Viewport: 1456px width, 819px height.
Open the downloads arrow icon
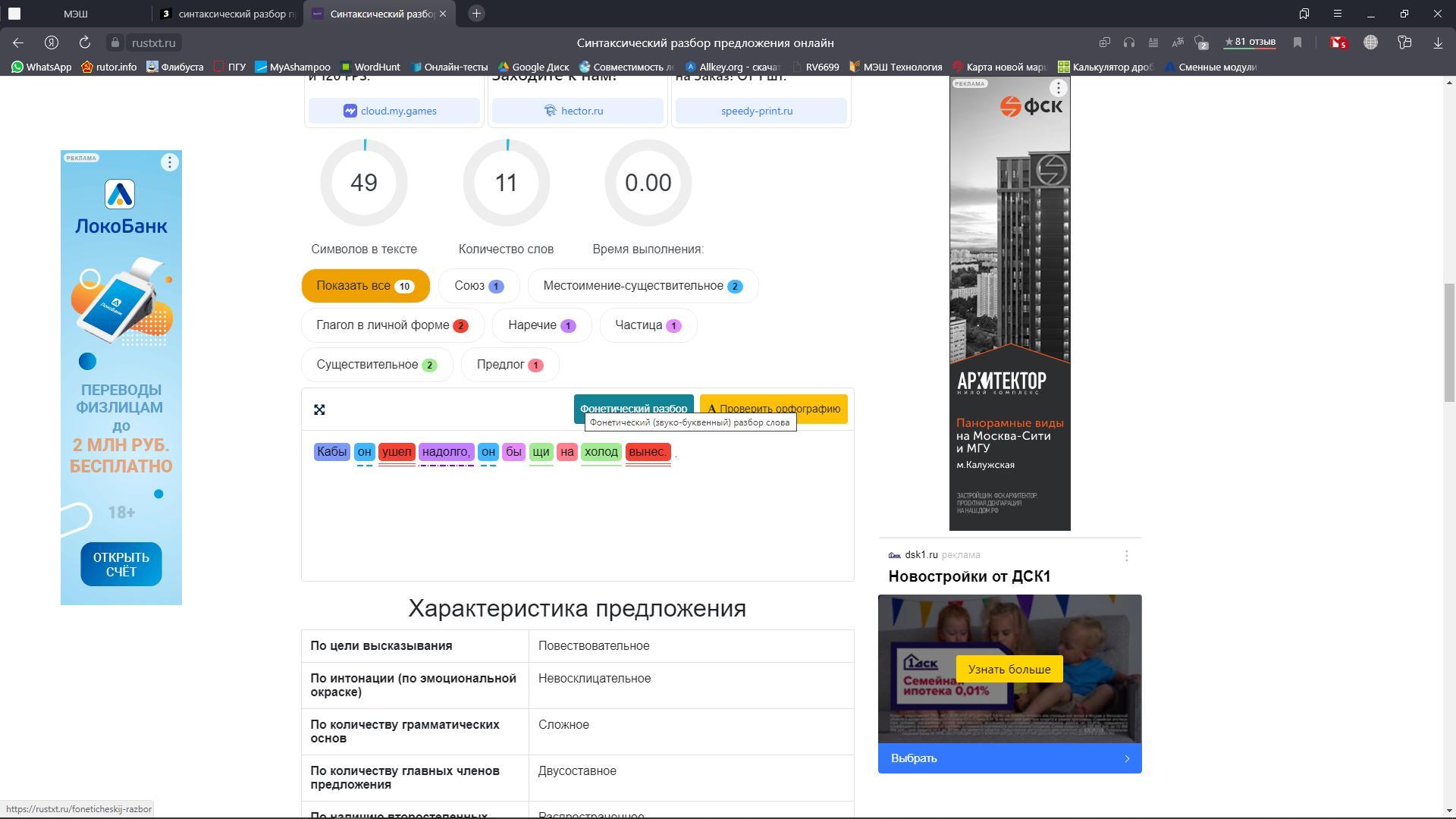[1438, 42]
